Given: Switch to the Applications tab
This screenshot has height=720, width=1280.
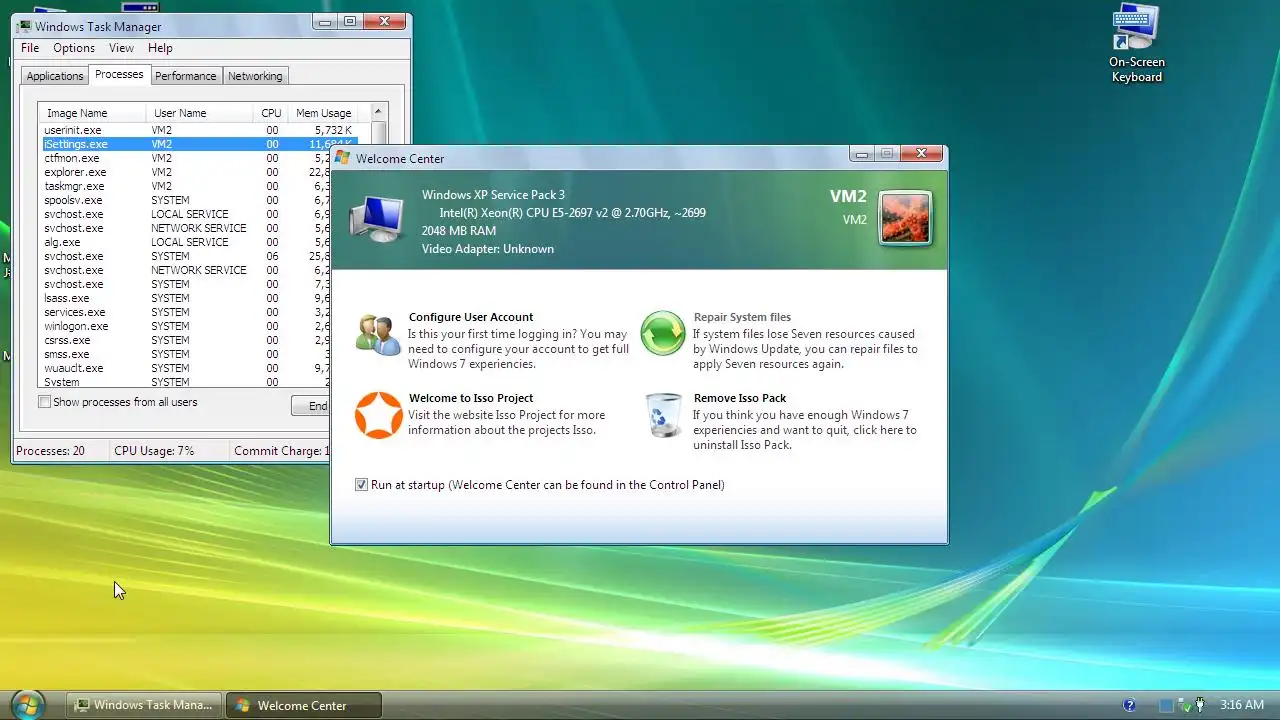Looking at the screenshot, I should pyautogui.click(x=55, y=76).
